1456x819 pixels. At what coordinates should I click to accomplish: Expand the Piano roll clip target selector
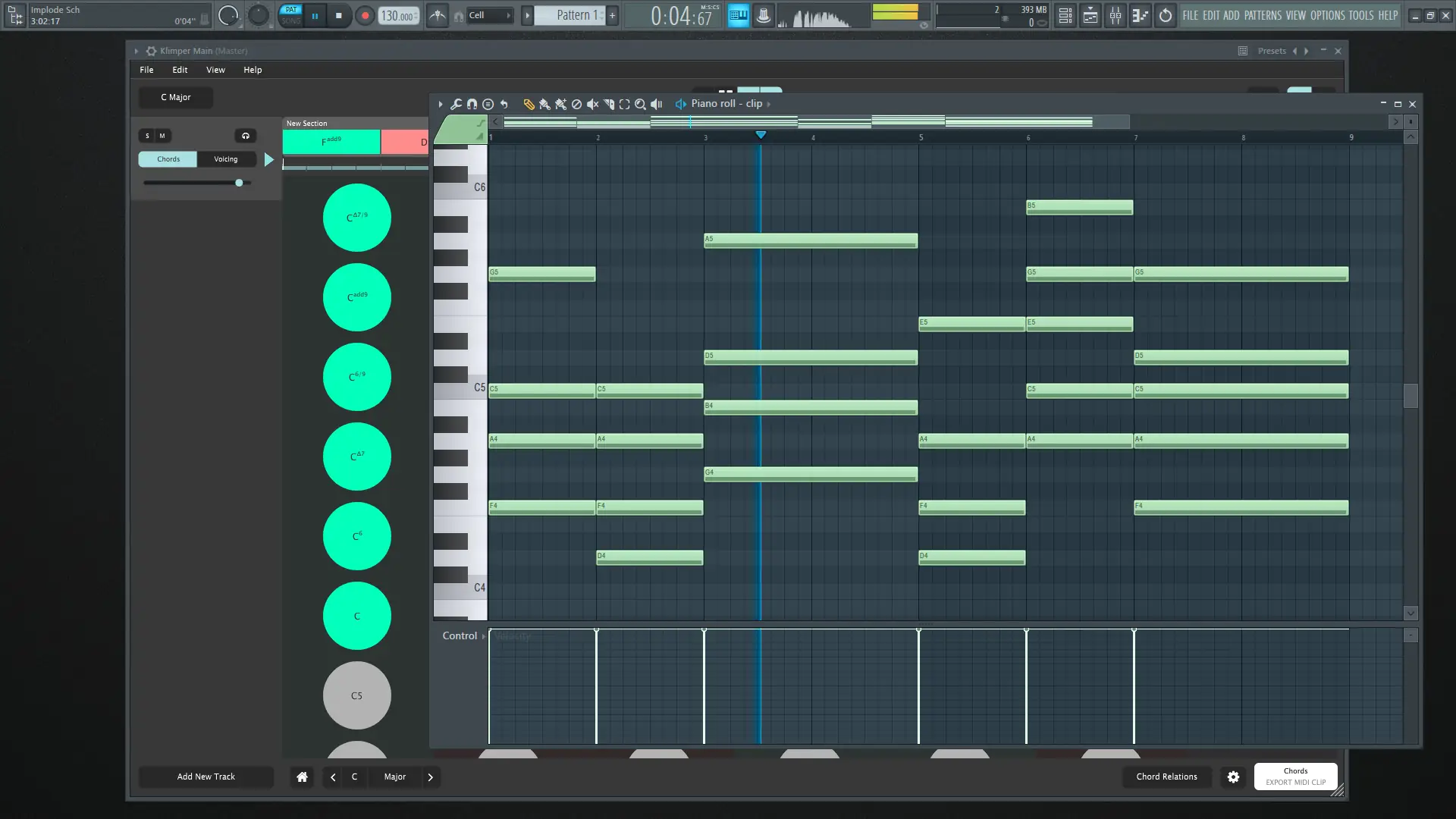point(768,104)
